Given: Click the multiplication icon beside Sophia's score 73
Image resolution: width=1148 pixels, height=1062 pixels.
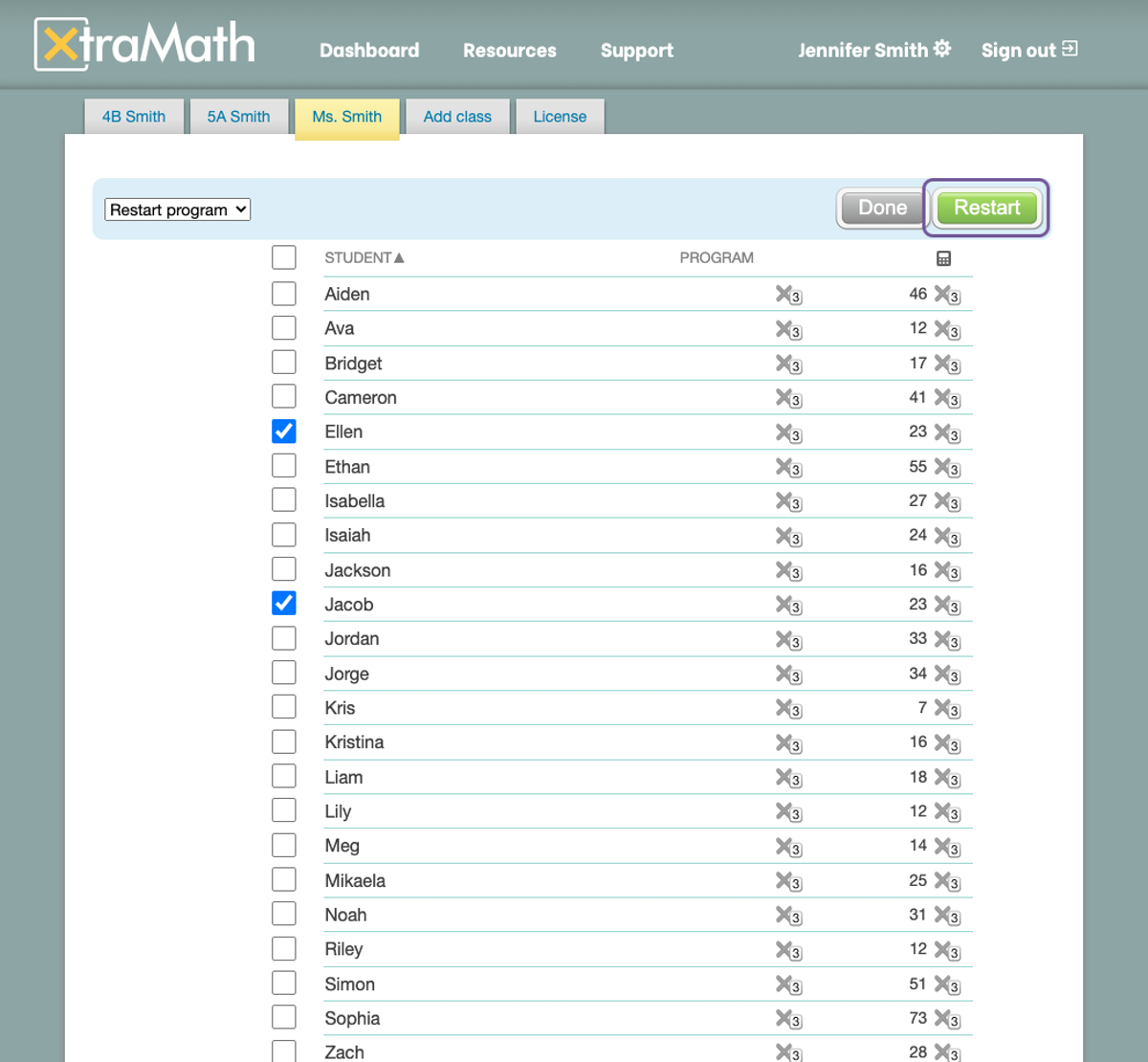Looking at the screenshot, I should [x=947, y=1019].
